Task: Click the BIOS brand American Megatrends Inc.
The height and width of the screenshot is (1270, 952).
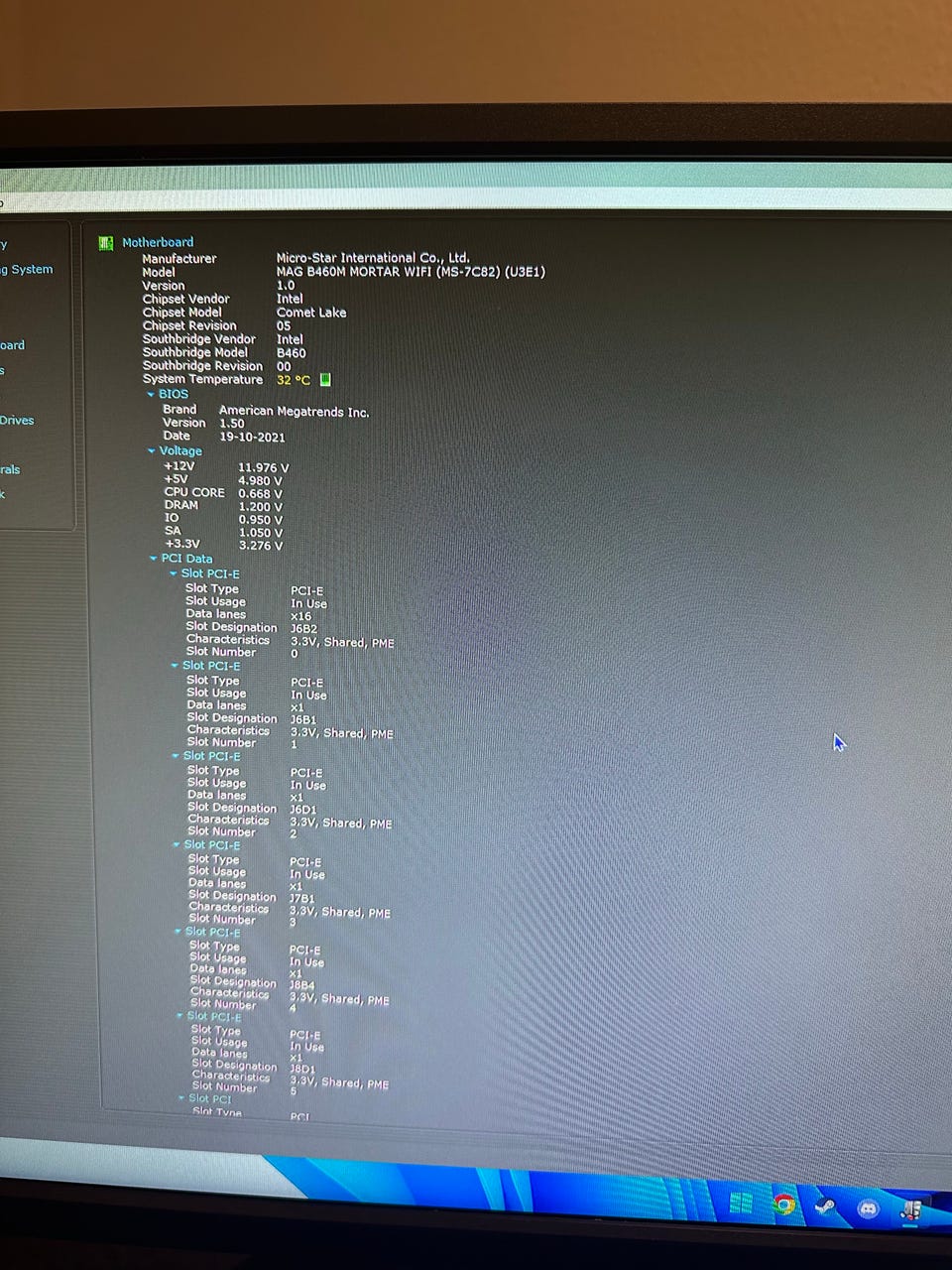Action: [x=294, y=412]
